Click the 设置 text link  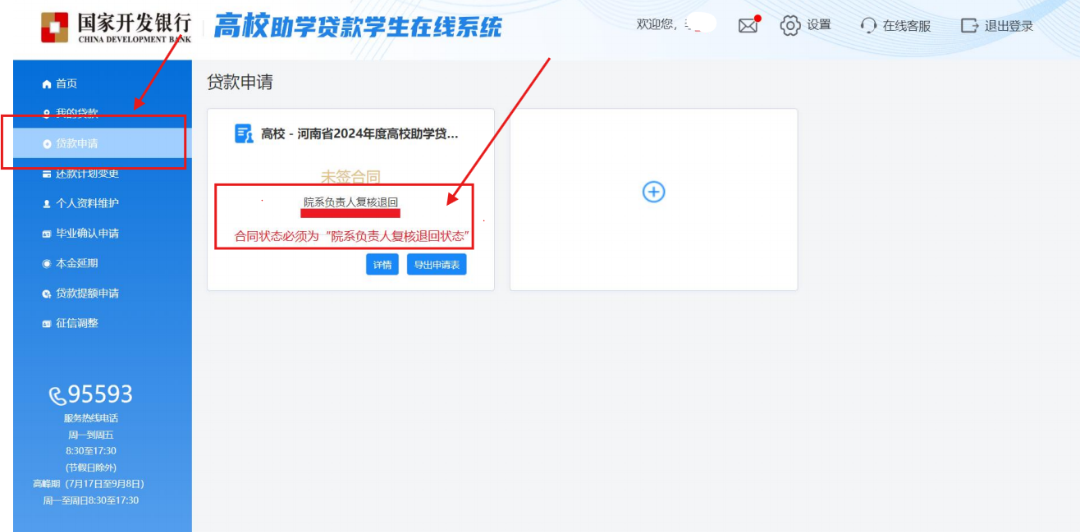(x=819, y=25)
